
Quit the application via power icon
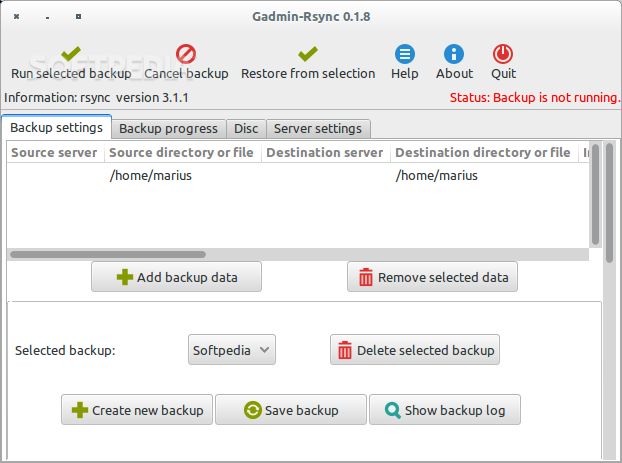pyautogui.click(x=503, y=54)
